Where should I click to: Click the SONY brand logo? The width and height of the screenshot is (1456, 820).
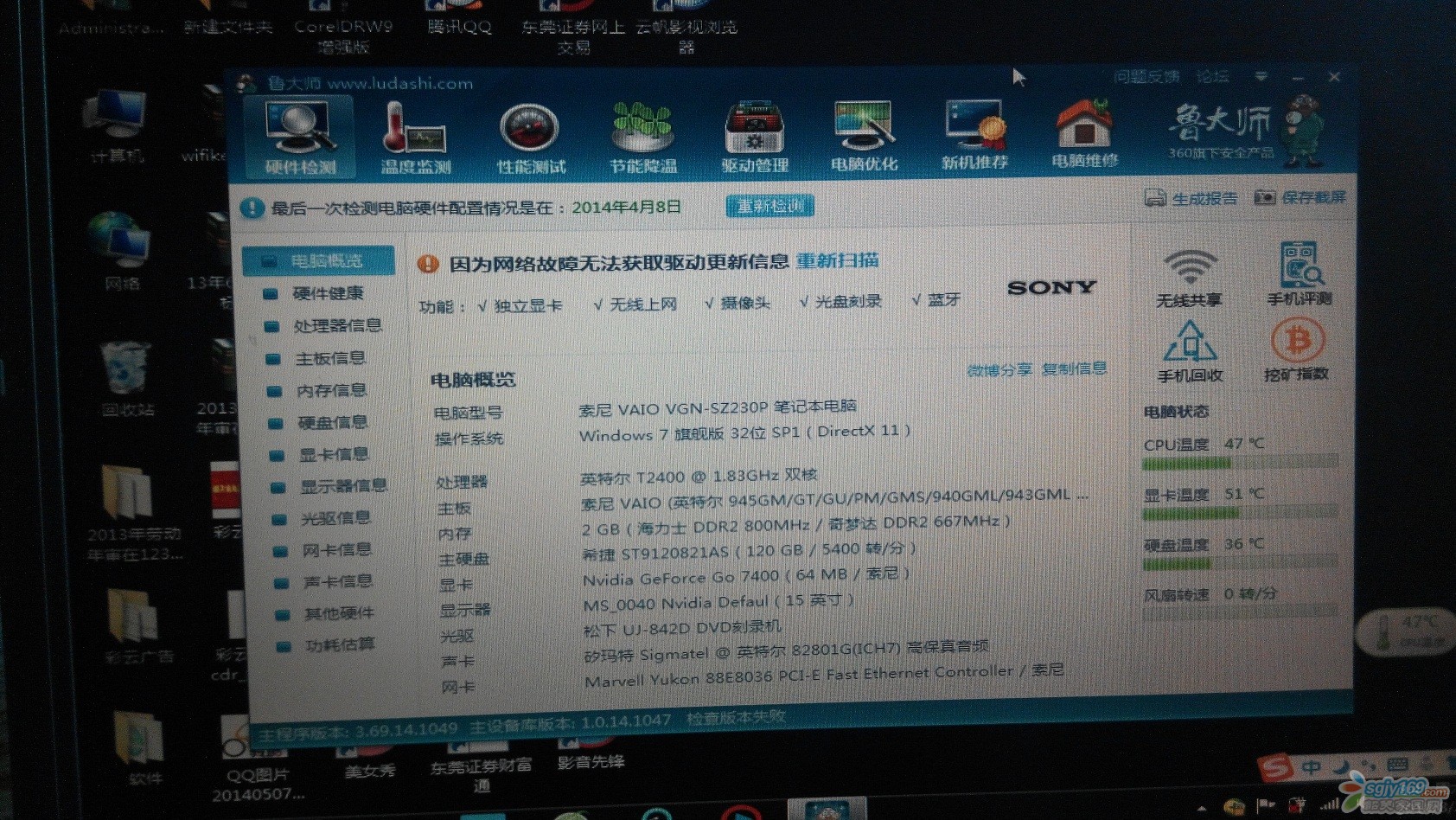[1052, 287]
